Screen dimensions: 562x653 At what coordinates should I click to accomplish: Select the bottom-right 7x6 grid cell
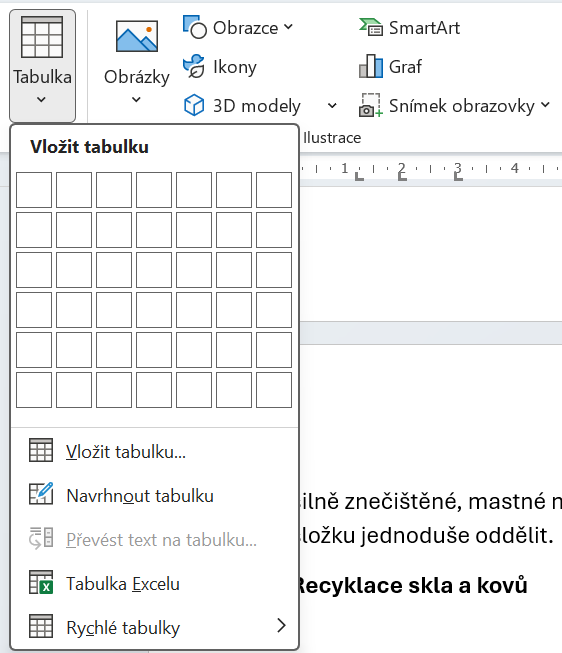coord(274,390)
